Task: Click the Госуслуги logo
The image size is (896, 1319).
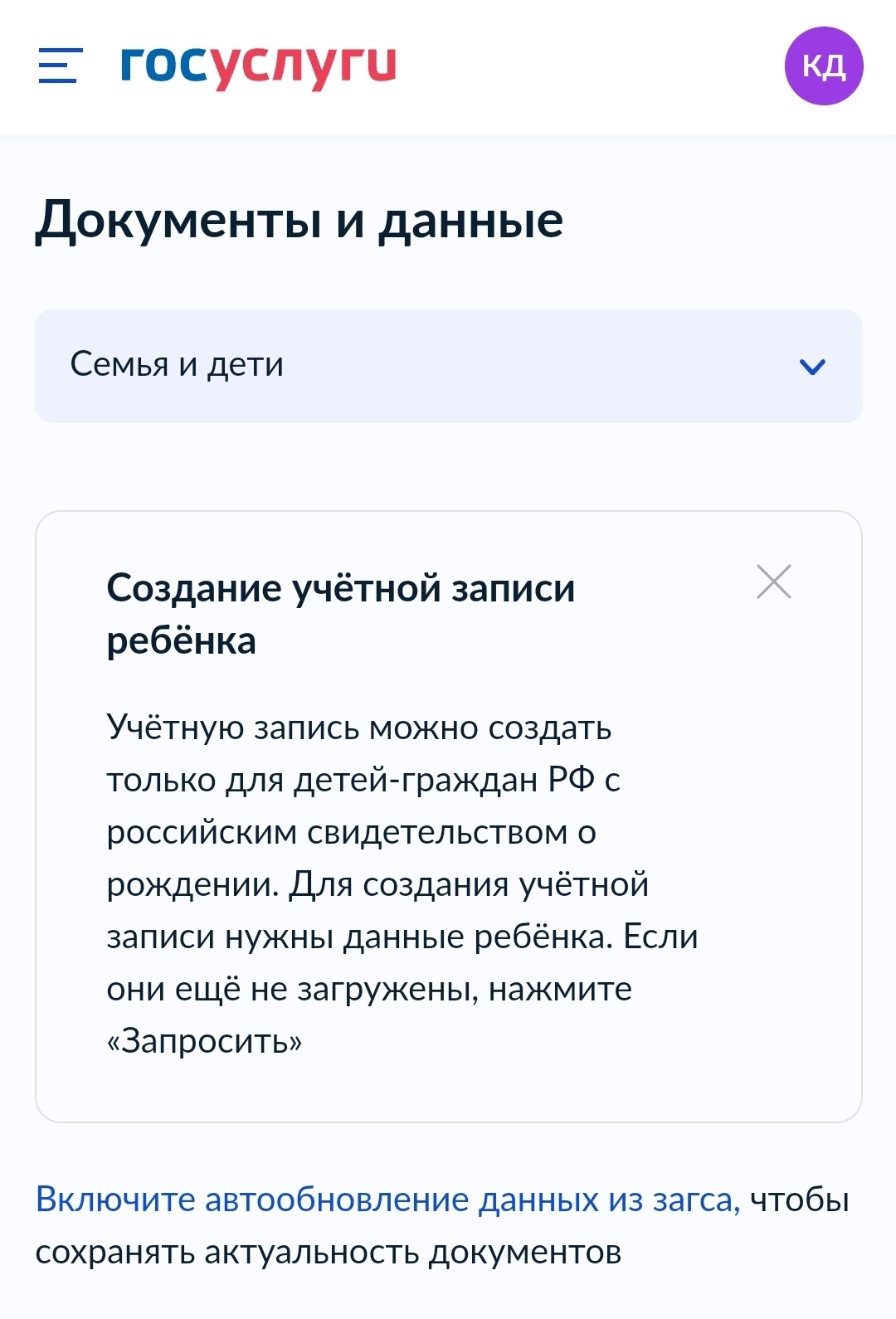Action: click(x=258, y=66)
